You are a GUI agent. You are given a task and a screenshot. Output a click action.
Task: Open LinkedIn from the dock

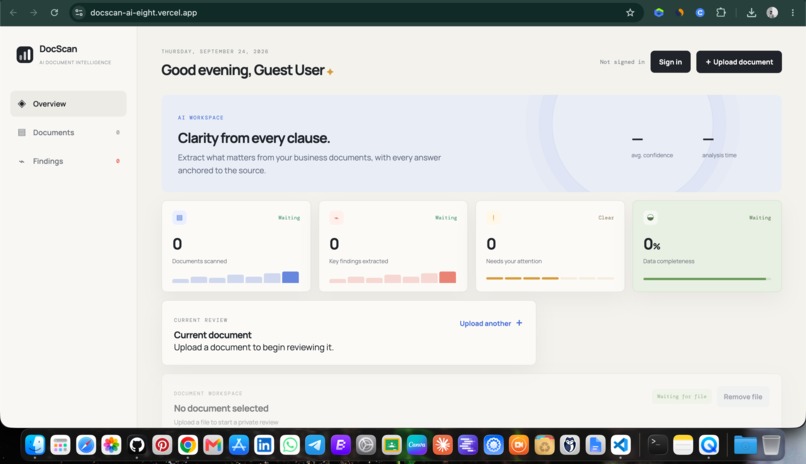pyautogui.click(x=264, y=445)
